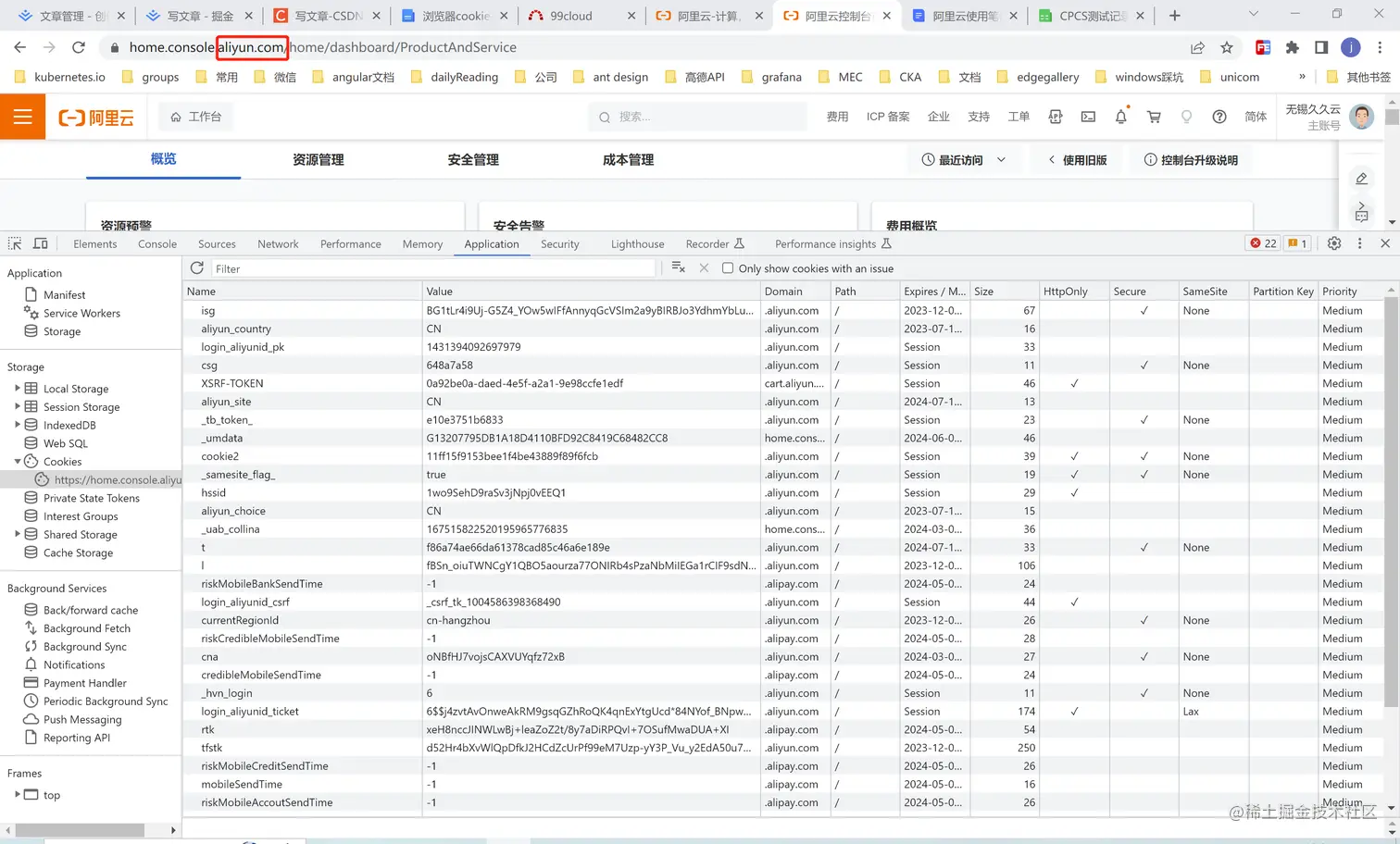Toggle the DevTools device toolbar
The width and height of the screenshot is (1400, 844).
pyautogui.click(x=41, y=243)
